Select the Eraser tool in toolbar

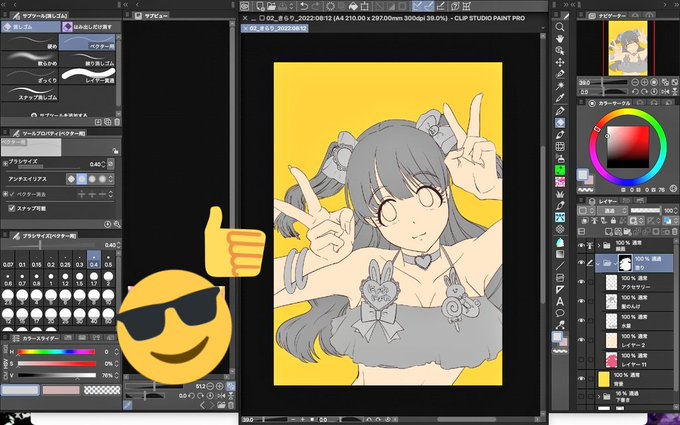(560, 123)
